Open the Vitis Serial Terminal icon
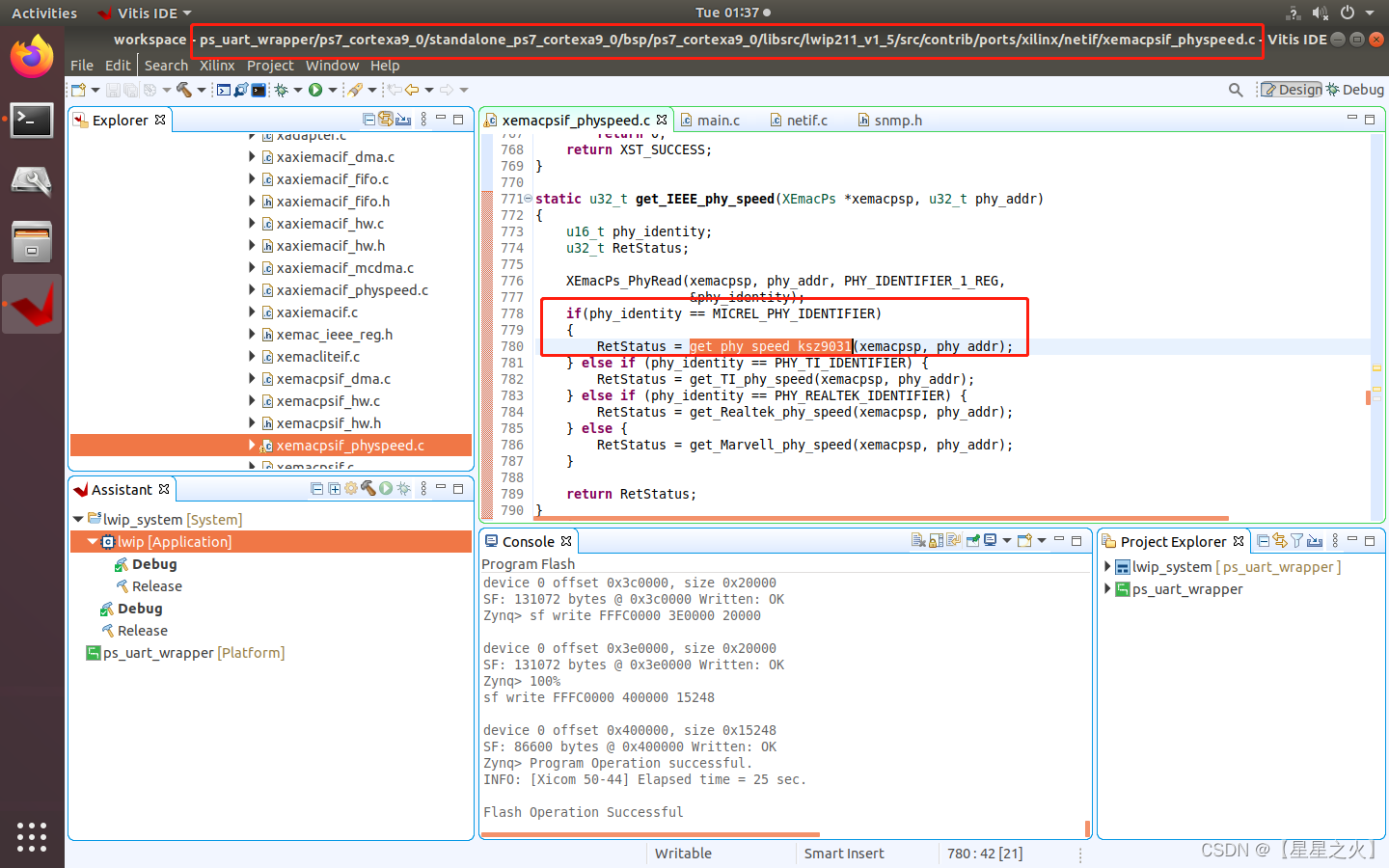The width and height of the screenshot is (1389, 868). (257, 90)
